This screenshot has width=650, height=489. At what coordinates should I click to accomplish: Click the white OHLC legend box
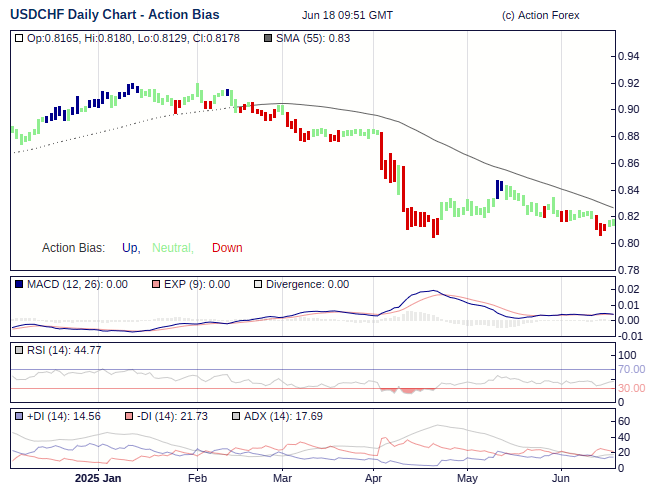(20, 38)
